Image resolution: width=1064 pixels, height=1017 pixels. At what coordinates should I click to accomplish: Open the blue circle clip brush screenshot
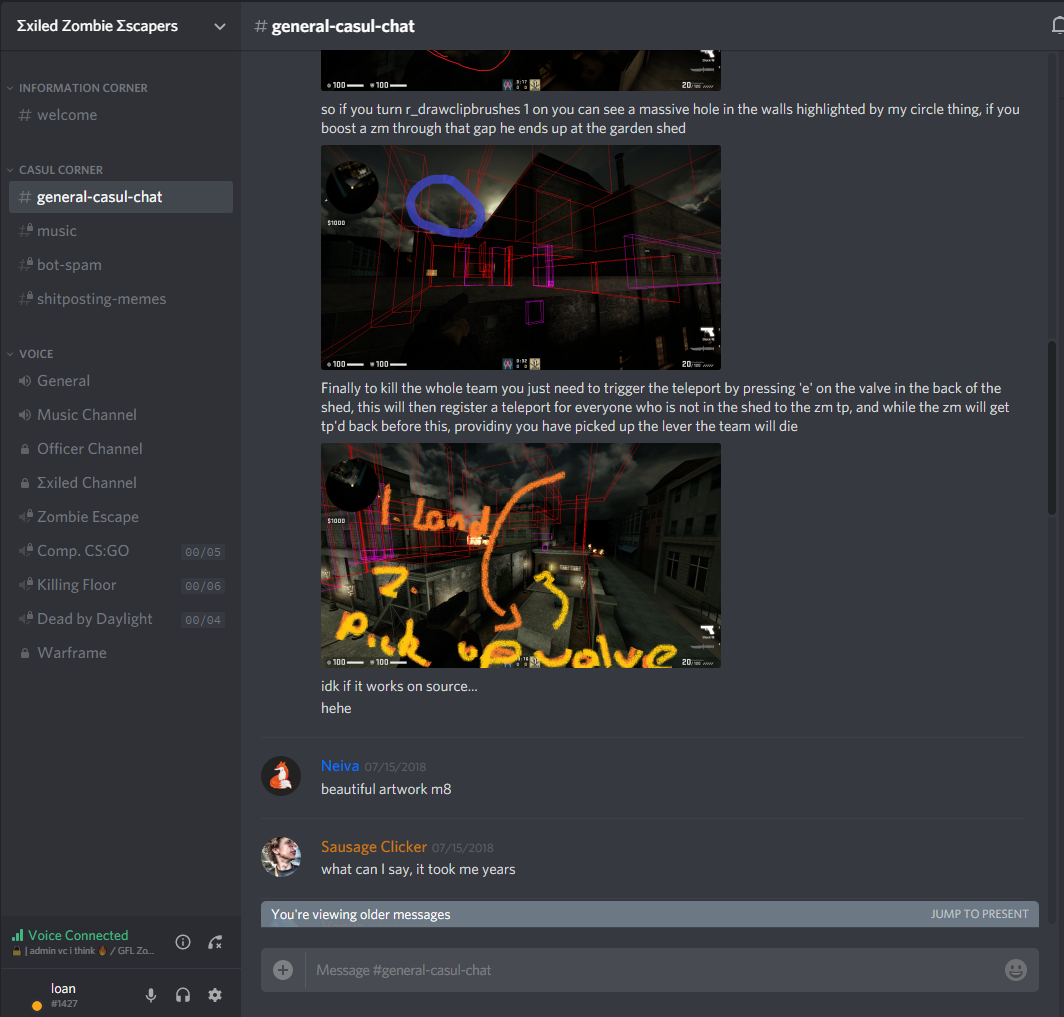pyautogui.click(x=520, y=257)
